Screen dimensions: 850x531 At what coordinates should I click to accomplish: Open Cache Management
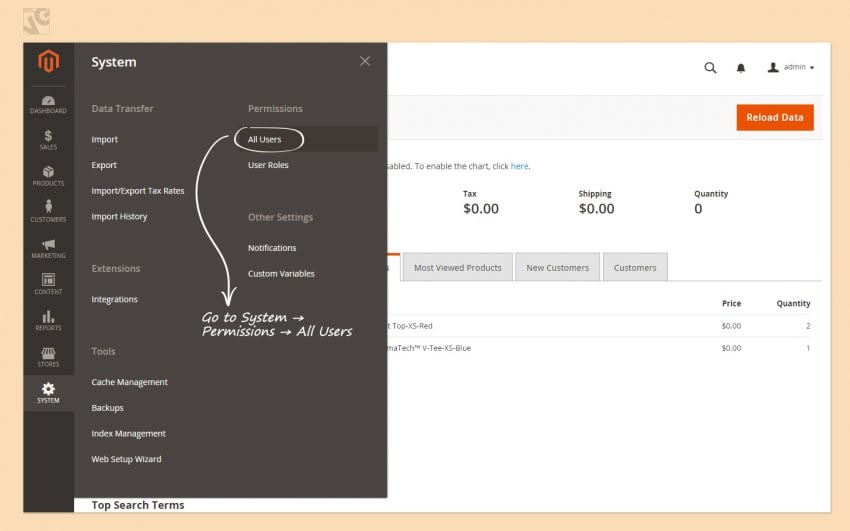(130, 382)
